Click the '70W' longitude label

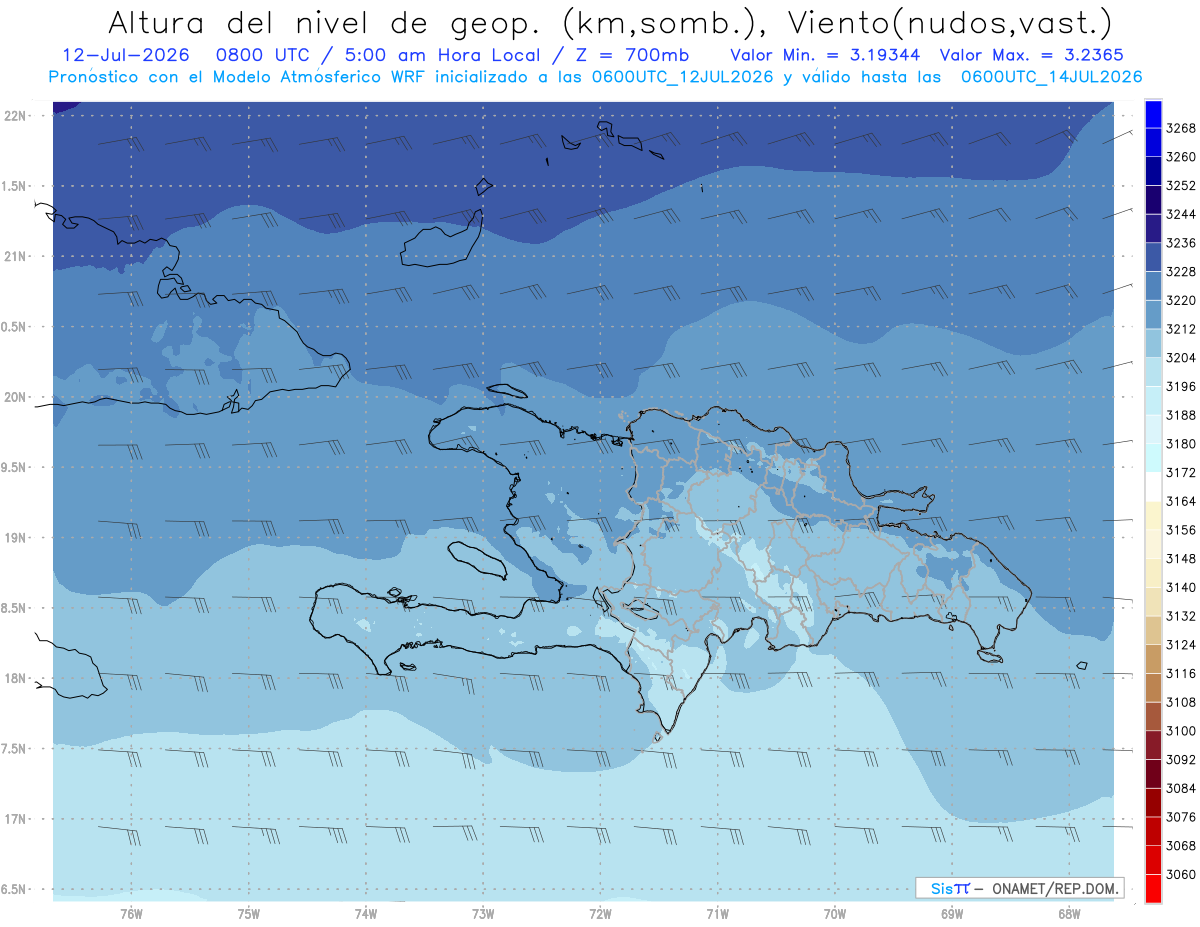(x=835, y=913)
